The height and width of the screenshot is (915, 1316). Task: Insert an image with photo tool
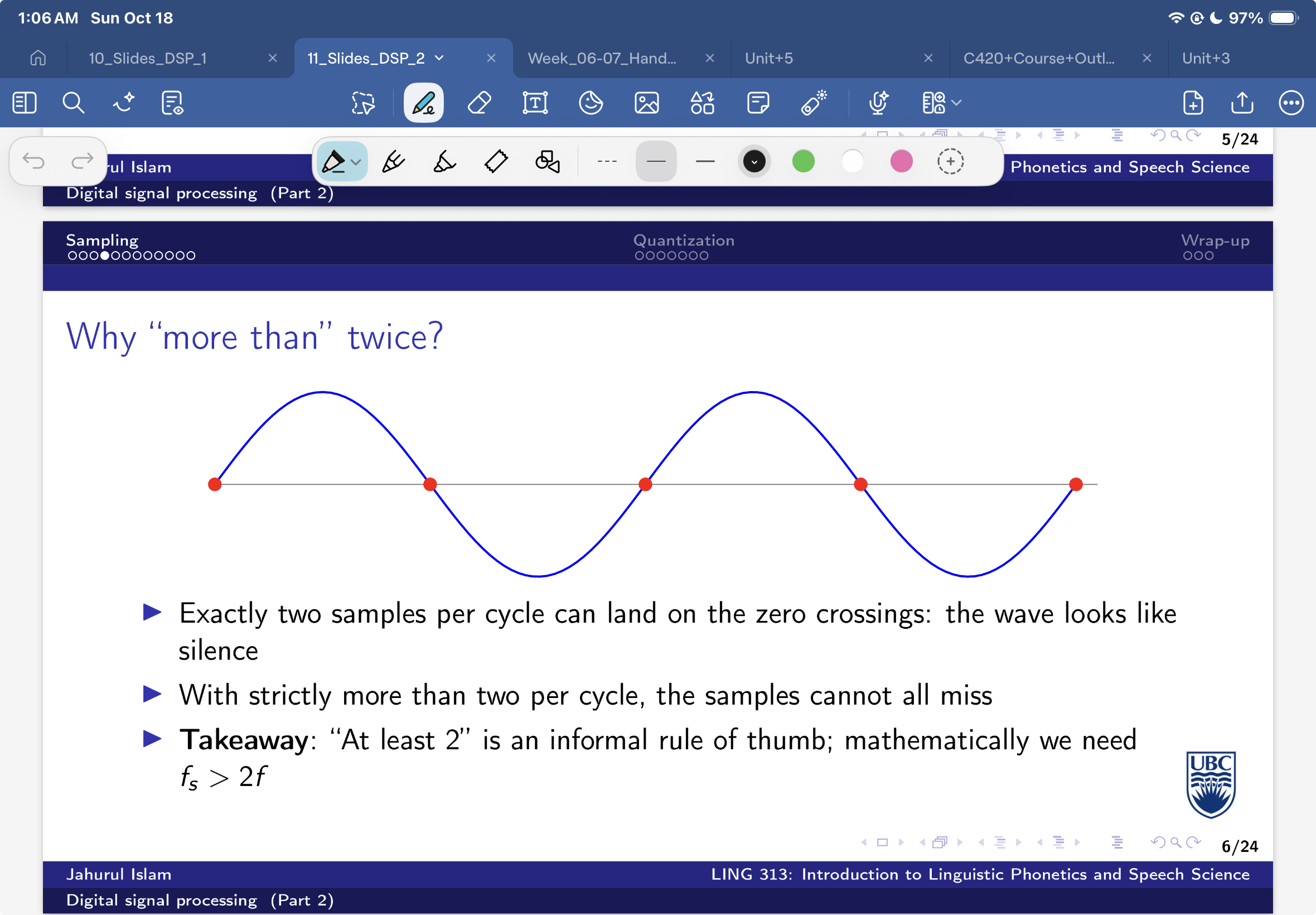point(647,103)
